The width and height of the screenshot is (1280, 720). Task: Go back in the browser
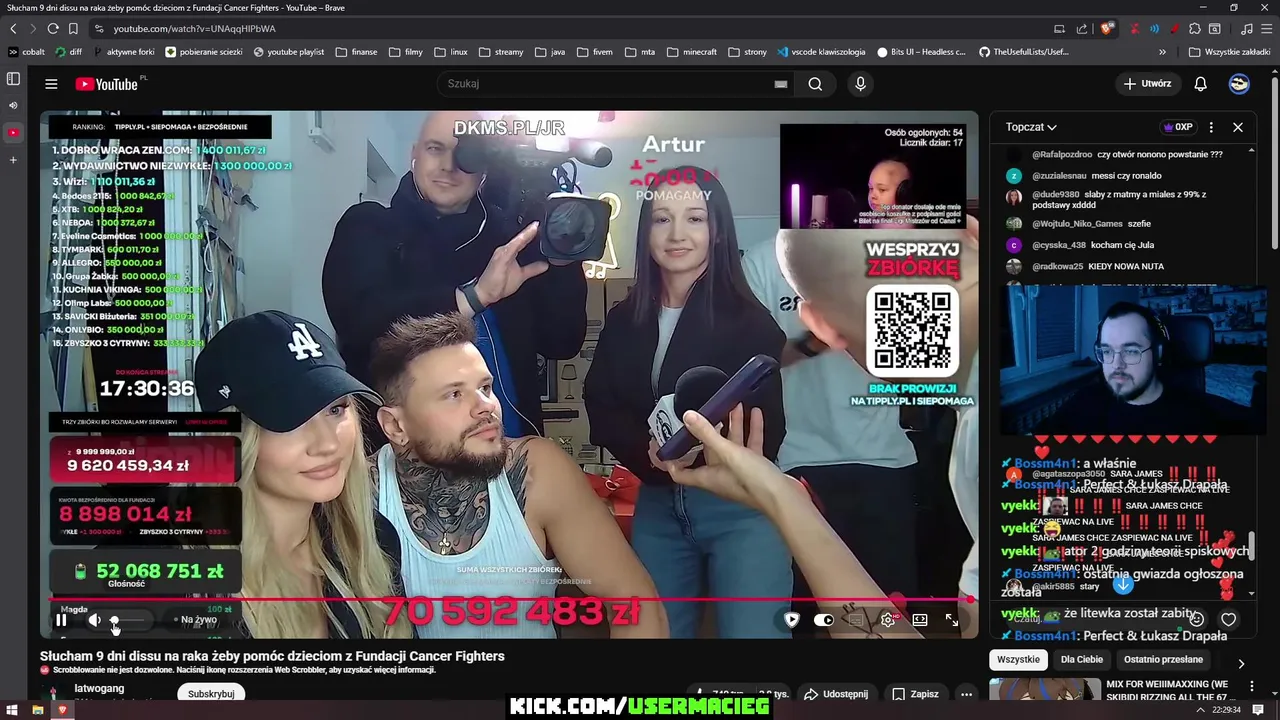pos(13,29)
